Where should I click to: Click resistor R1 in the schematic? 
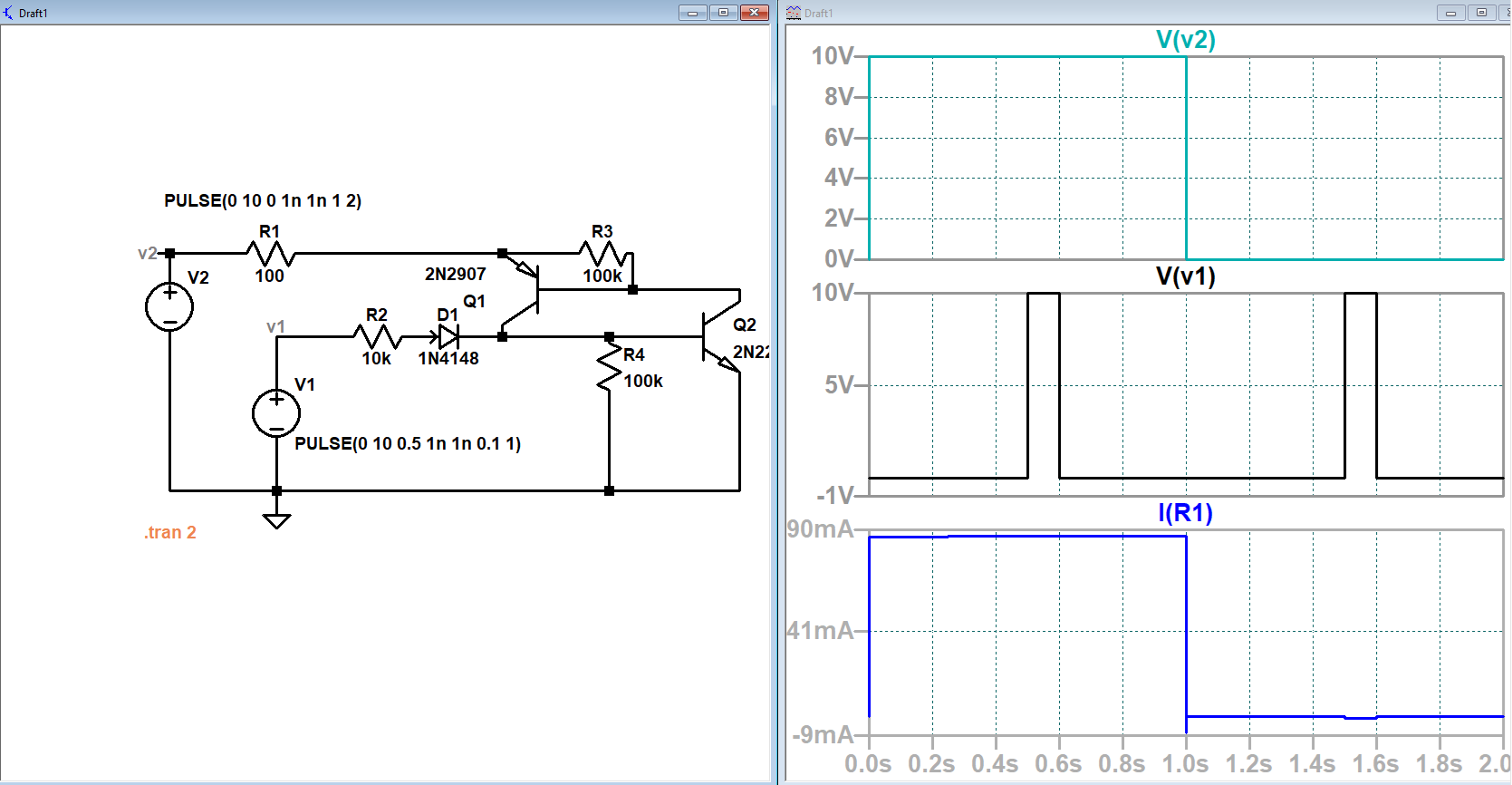tap(270, 254)
